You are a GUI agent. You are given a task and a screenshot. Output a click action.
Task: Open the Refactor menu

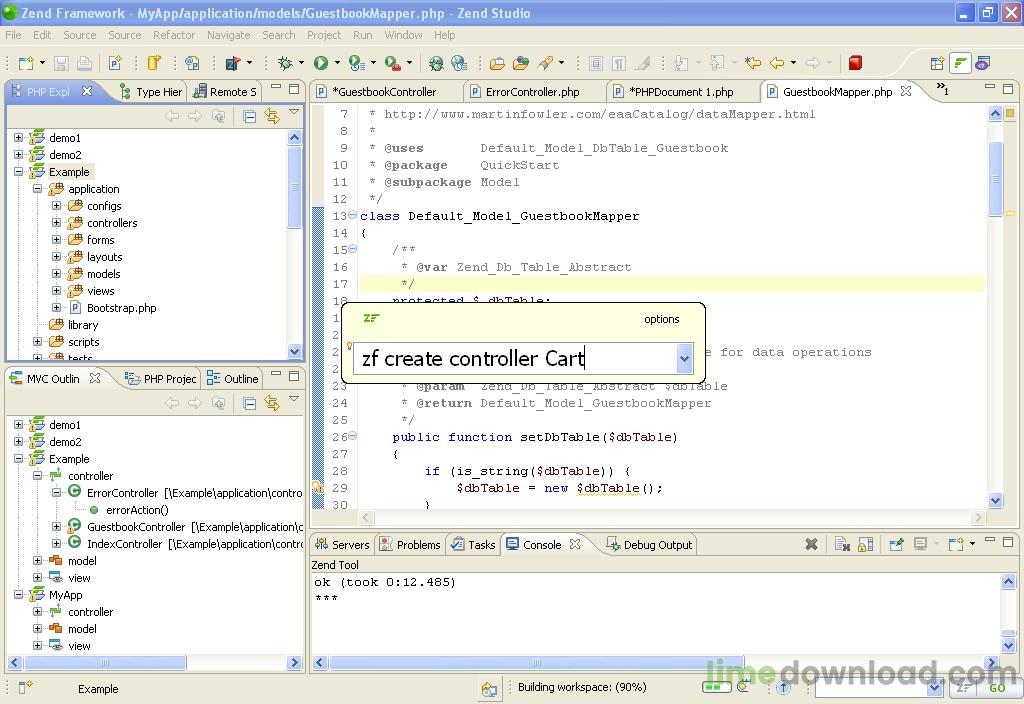(174, 35)
